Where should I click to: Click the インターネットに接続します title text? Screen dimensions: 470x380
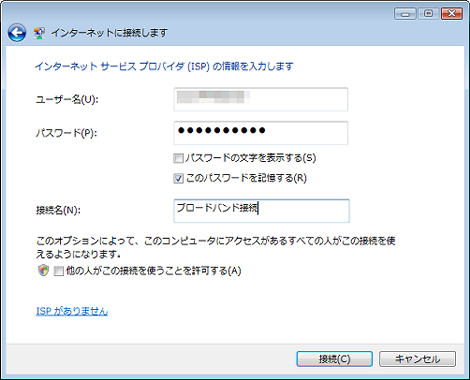click(109, 33)
